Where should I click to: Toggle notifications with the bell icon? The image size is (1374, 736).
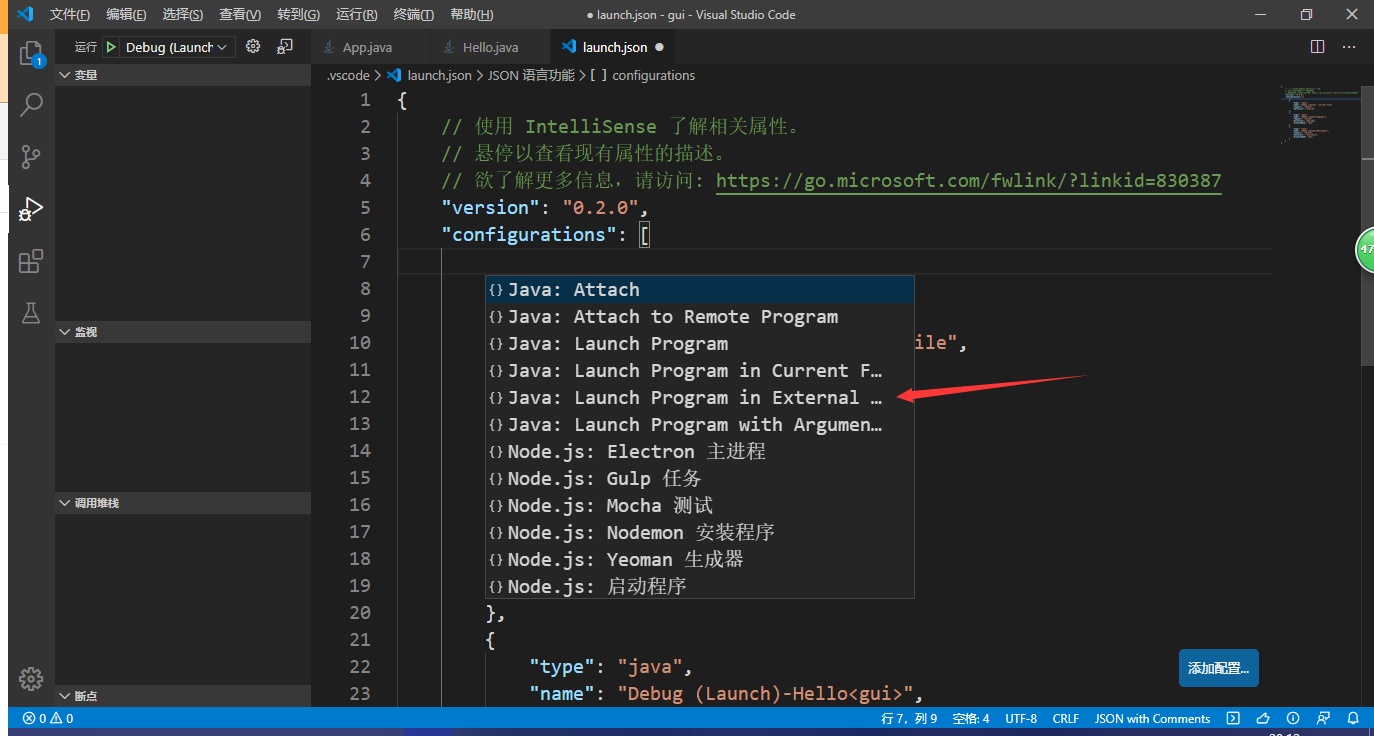point(1354,718)
